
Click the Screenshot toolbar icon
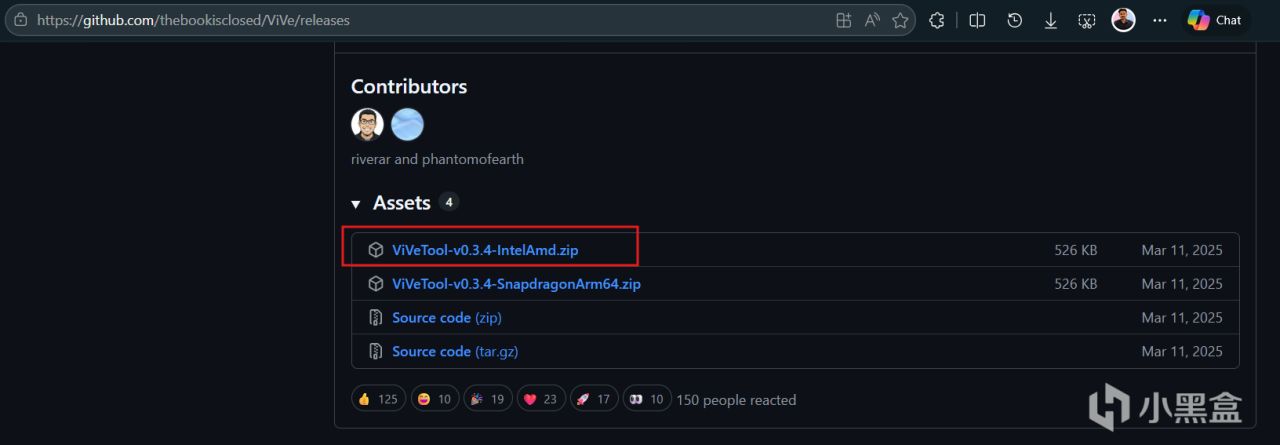pos(1087,20)
